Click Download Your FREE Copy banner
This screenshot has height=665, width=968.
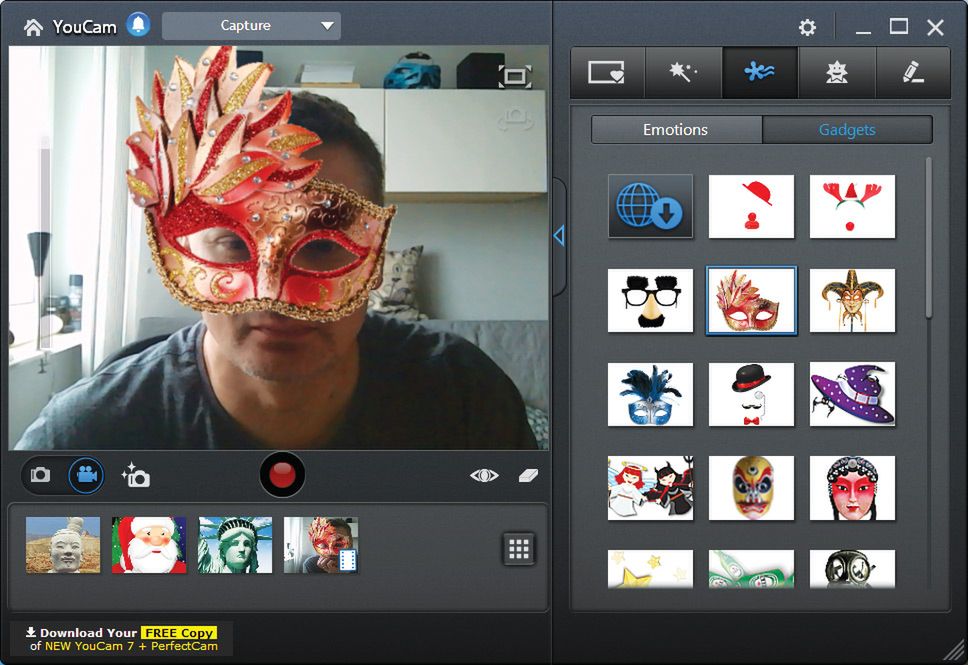coord(122,639)
